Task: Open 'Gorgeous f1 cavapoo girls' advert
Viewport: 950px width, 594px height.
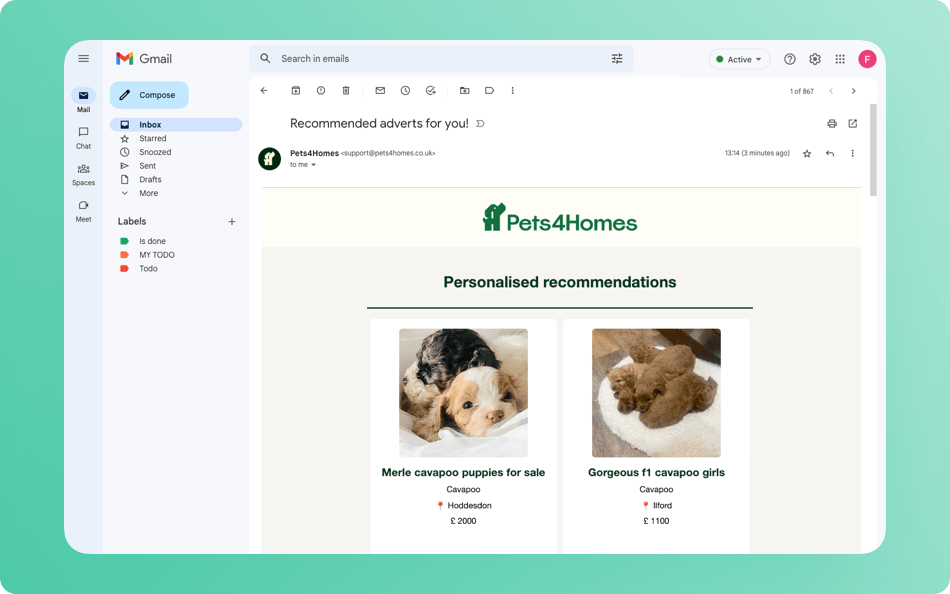Action: tap(656, 472)
